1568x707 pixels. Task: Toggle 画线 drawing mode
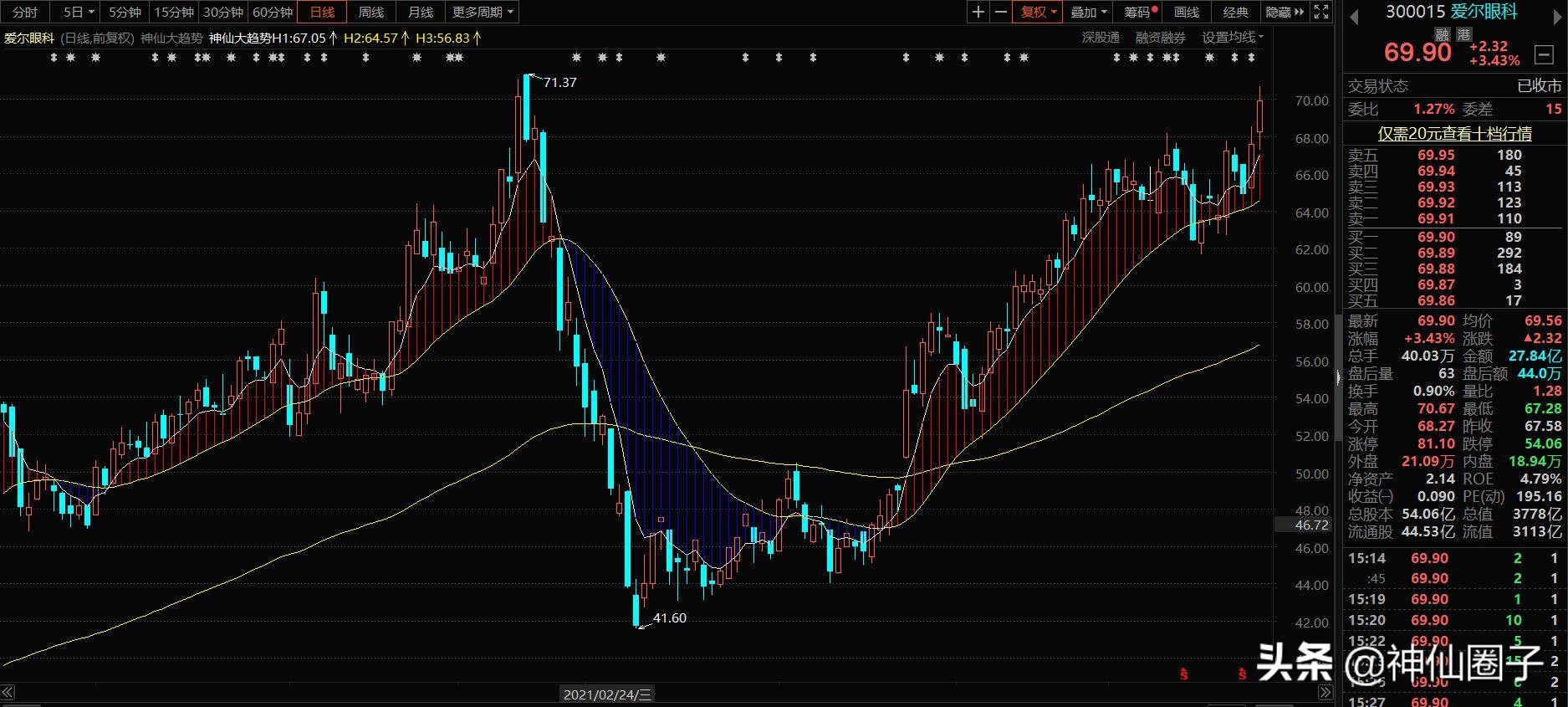click(1187, 12)
